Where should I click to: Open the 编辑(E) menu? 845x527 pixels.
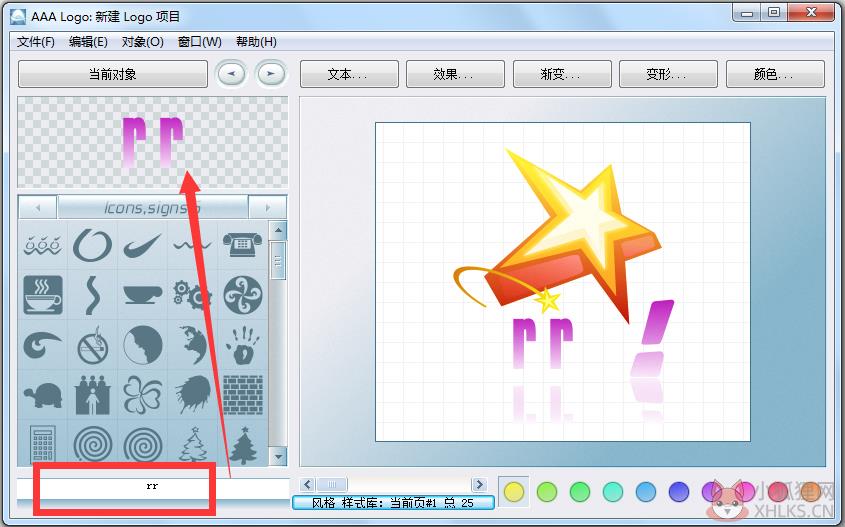pos(88,41)
